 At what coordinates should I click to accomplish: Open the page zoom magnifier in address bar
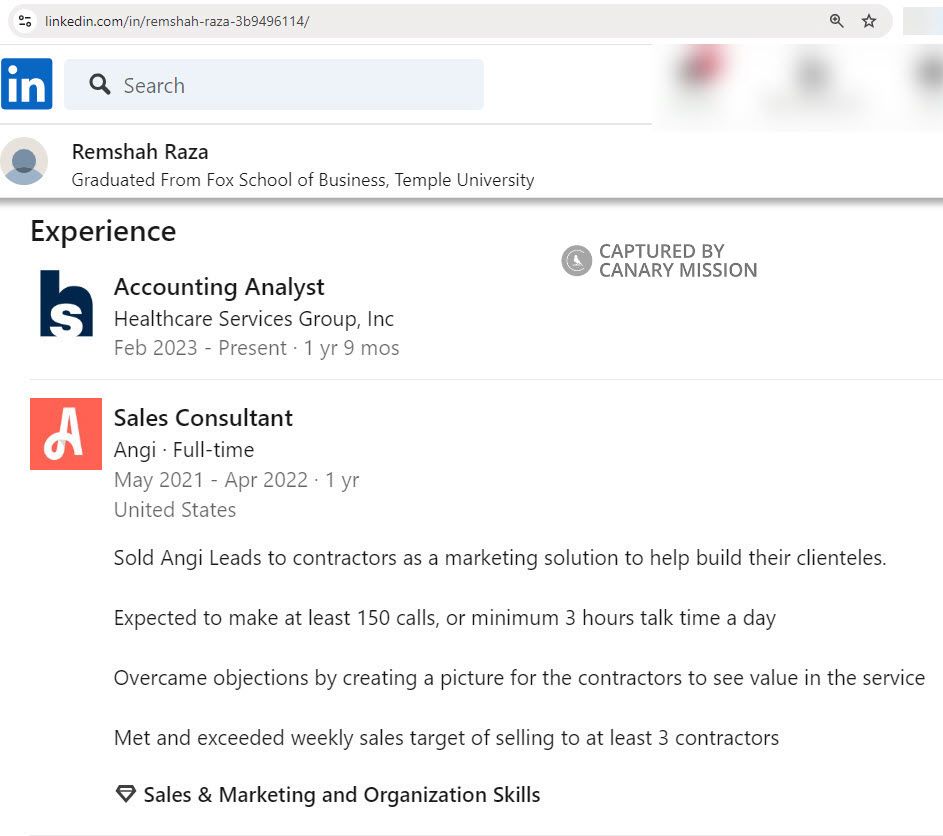(x=836, y=20)
